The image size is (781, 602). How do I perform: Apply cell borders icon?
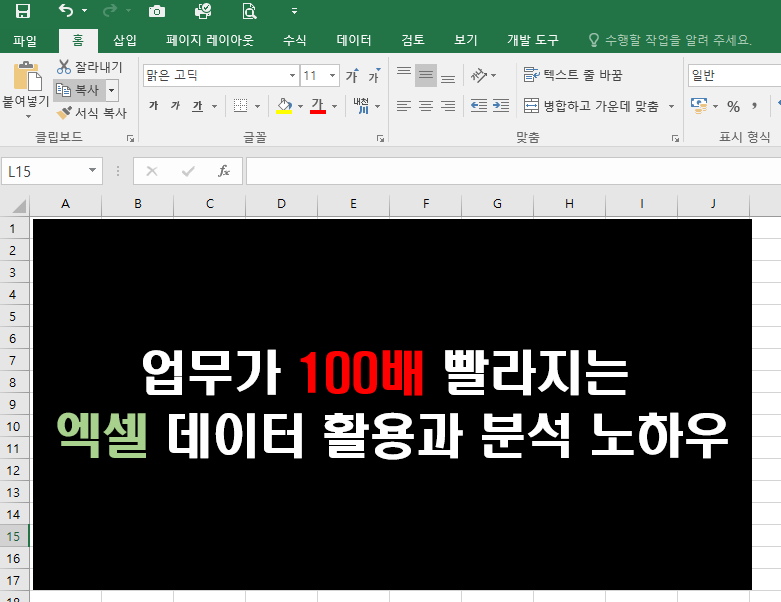(x=241, y=106)
